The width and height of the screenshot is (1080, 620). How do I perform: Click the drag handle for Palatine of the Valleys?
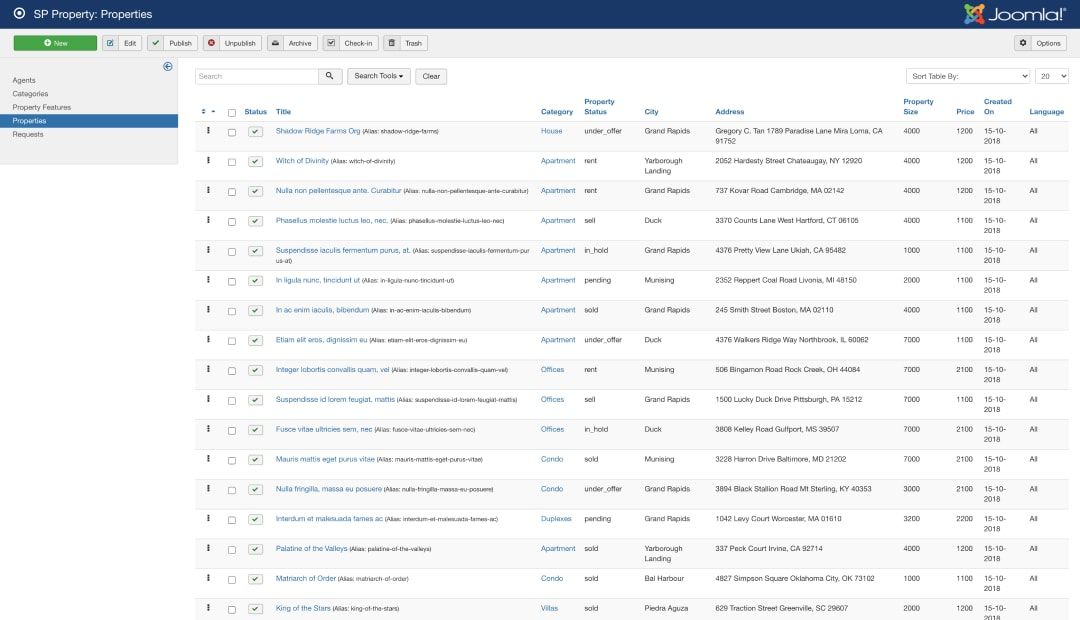point(208,548)
